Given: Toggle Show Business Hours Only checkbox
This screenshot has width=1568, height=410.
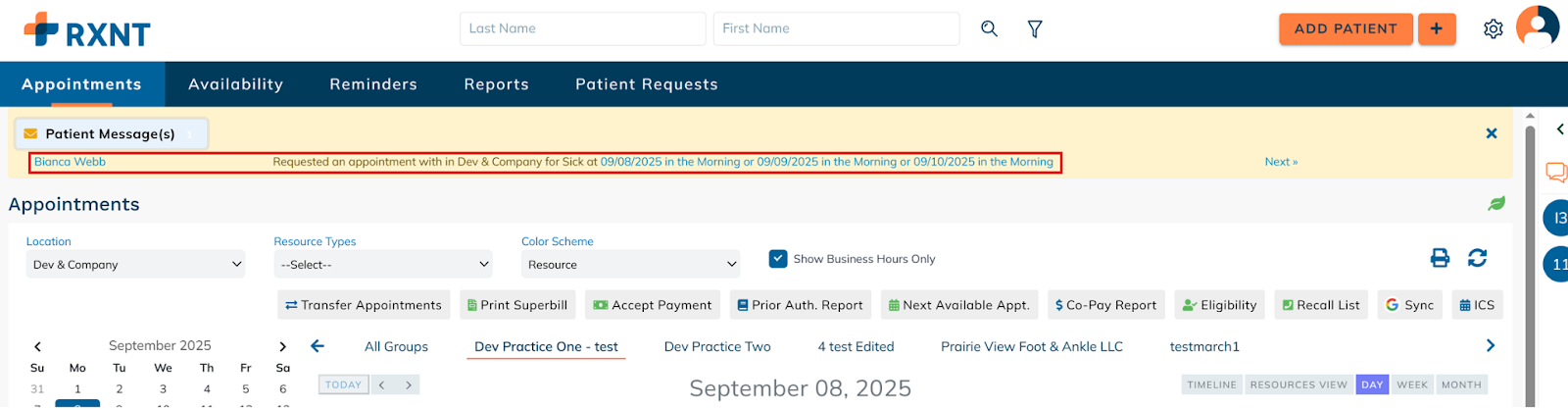Looking at the screenshot, I should pyautogui.click(x=778, y=259).
